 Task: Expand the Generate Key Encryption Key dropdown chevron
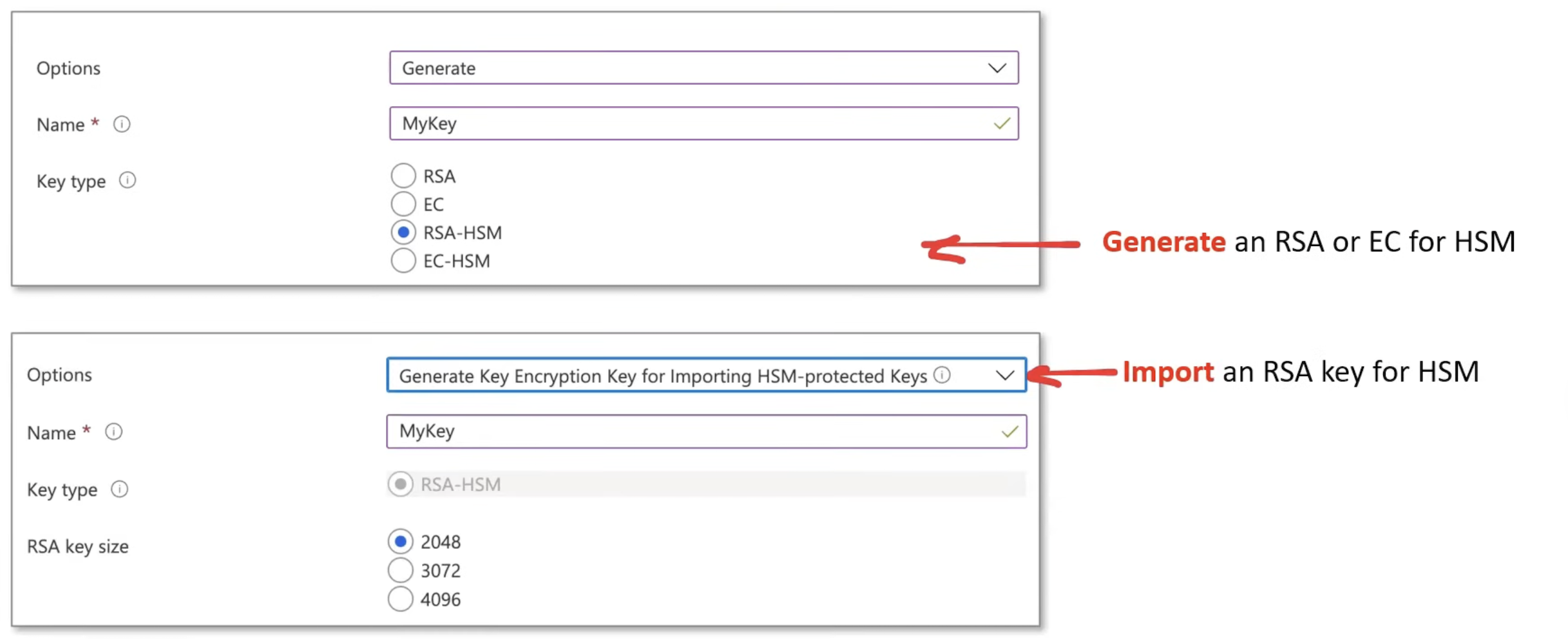pyautogui.click(x=1004, y=375)
